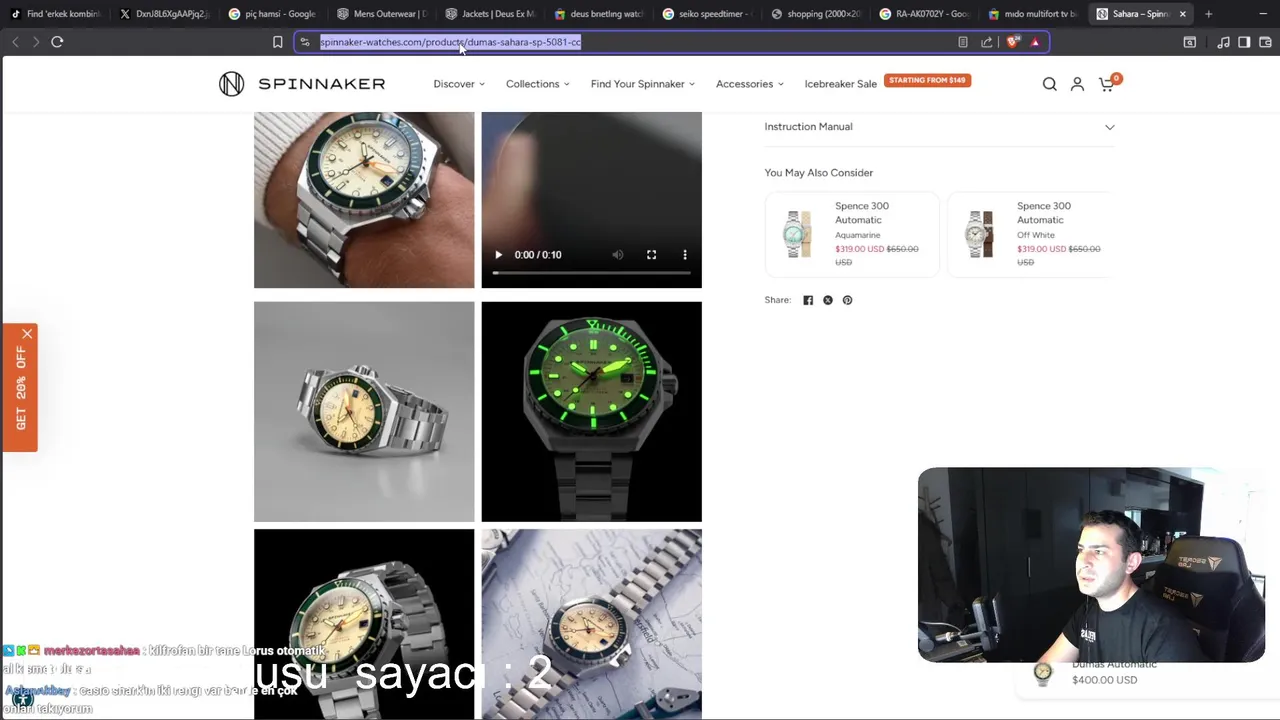Screen dimensions: 1280x720
Task: Open a new browser tab
Action: click(1208, 14)
